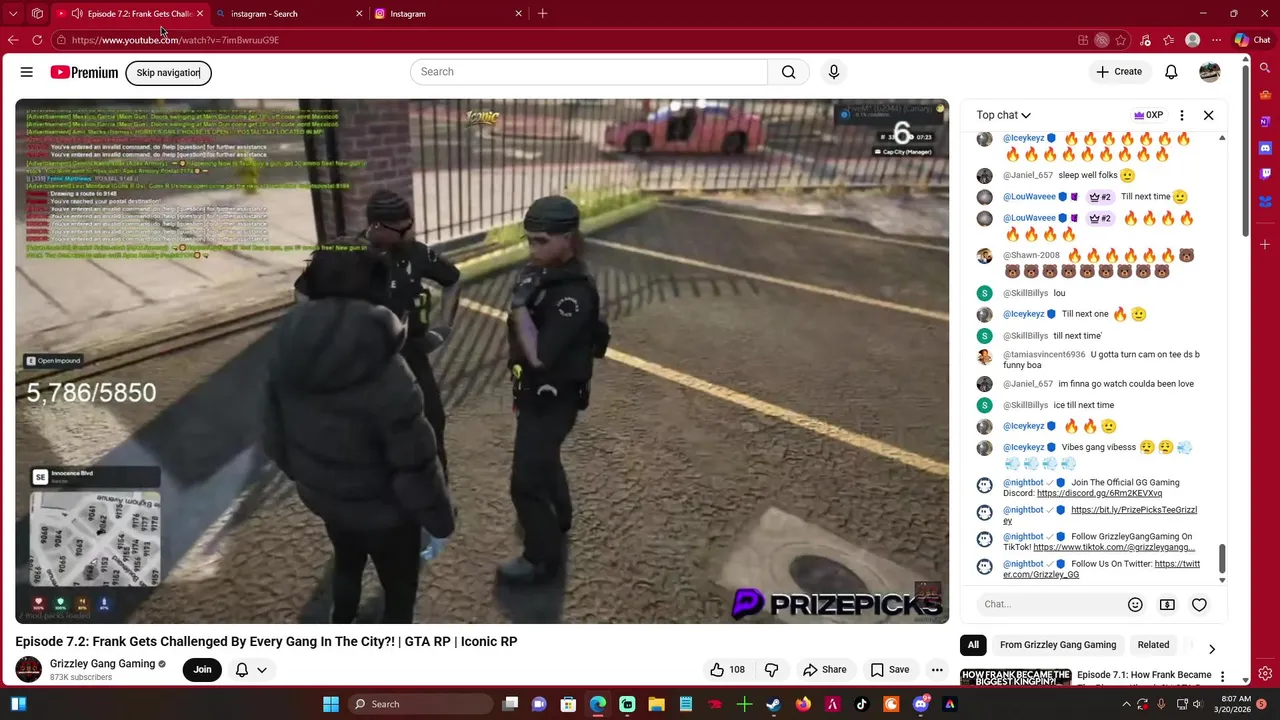Open the Discord invite link in chat
The width and height of the screenshot is (1280, 720).
click(x=1099, y=494)
